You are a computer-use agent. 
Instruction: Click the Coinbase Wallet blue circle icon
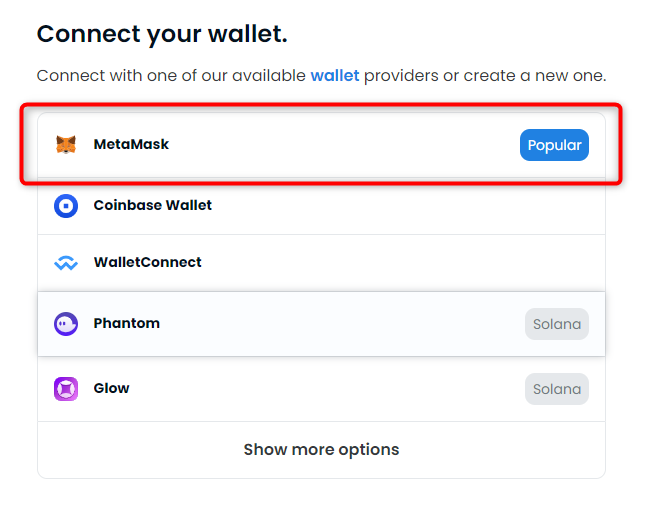click(x=66, y=206)
